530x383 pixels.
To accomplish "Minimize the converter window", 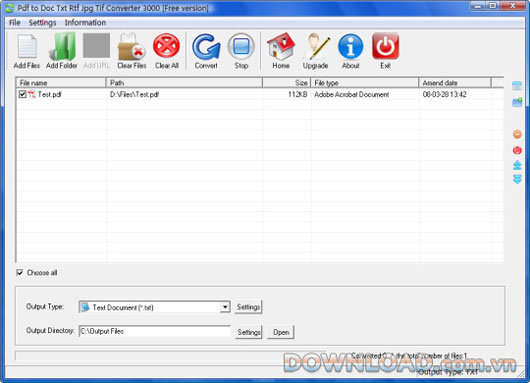I will coord(478,6).
